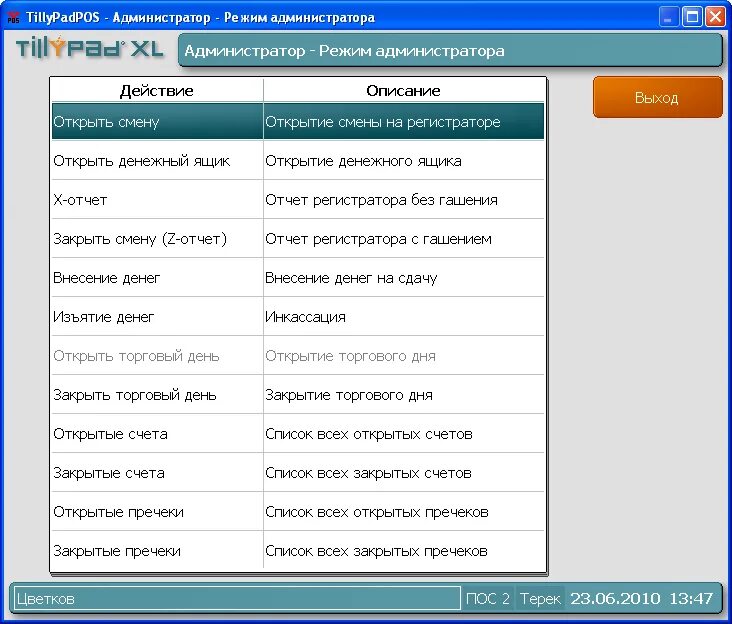The height and width of the screenshot is (624, 732).
Task: Open the Закрытые пречеки action
Action: [x=157, y=551]
